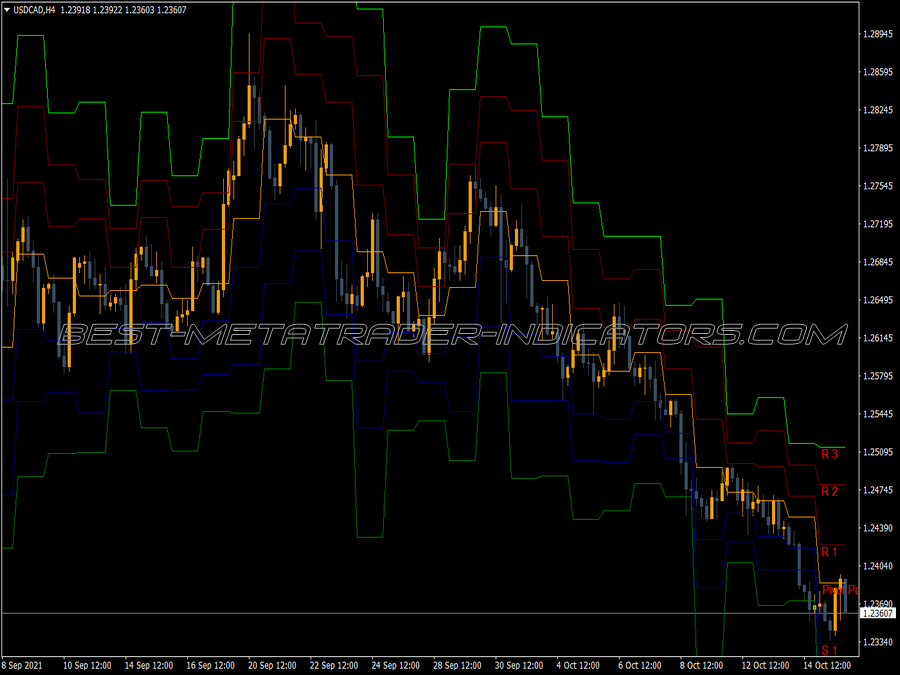Click the 20 Sep 12:00 time label
Viewport: 900px width, 675px height.
click(x=272, y=665)
